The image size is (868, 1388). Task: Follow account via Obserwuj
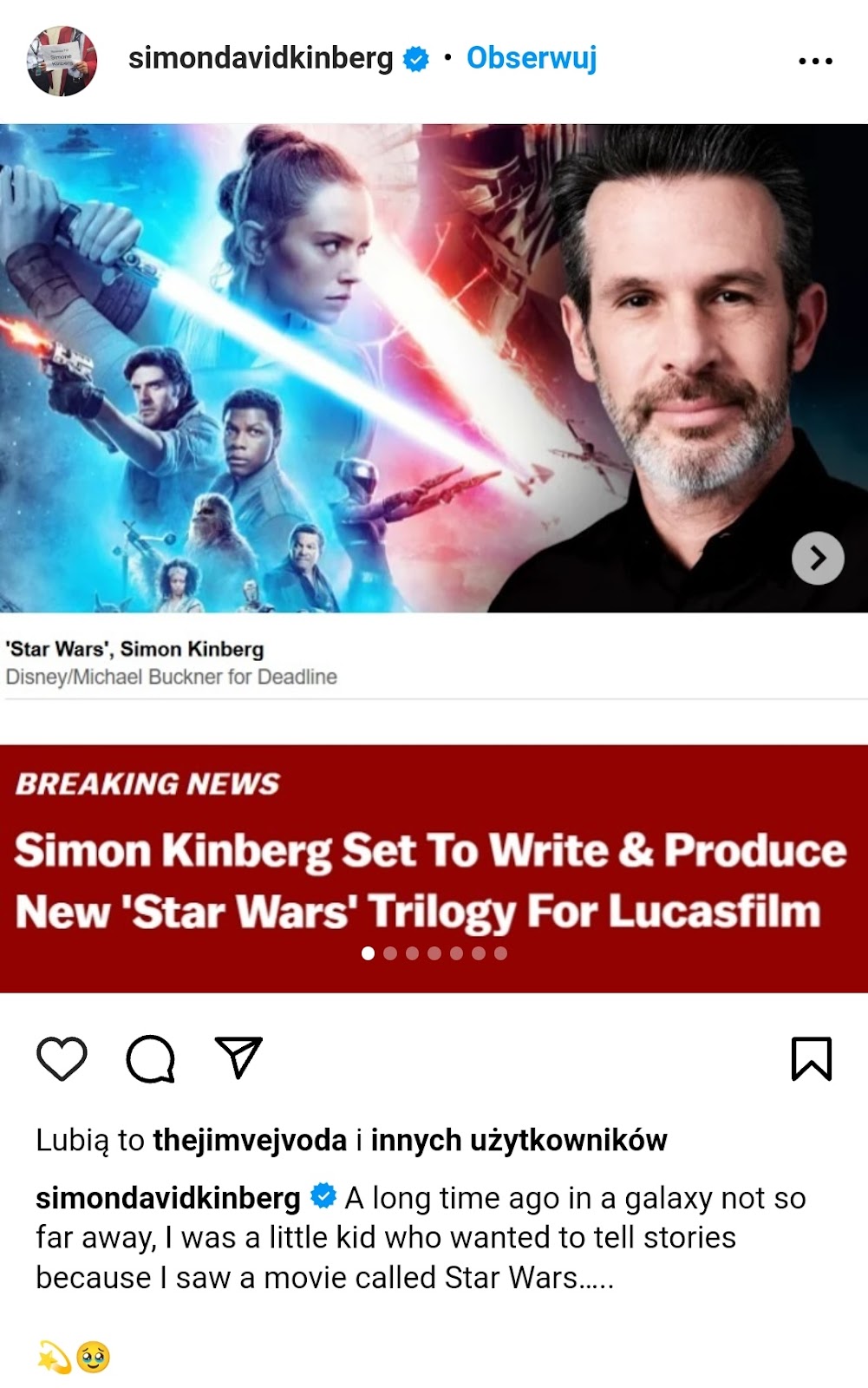click(532, 58)
